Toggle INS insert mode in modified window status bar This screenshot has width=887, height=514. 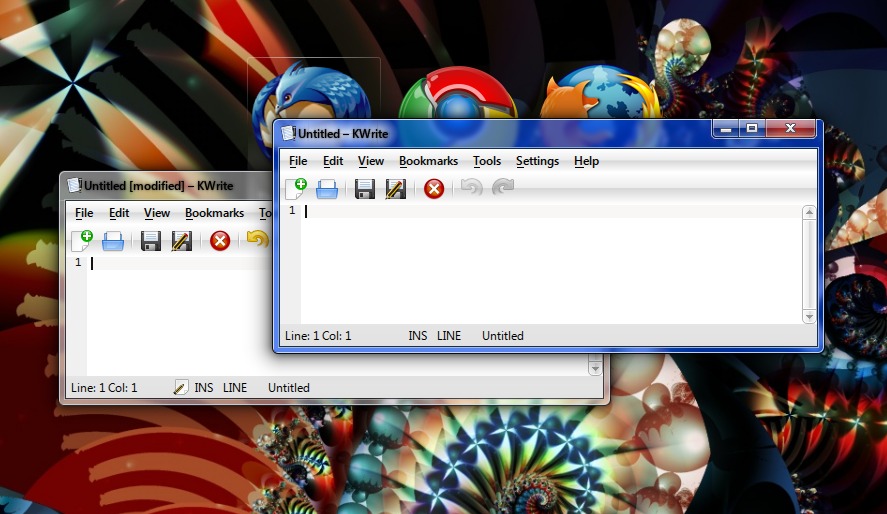(x=204, y=388)
